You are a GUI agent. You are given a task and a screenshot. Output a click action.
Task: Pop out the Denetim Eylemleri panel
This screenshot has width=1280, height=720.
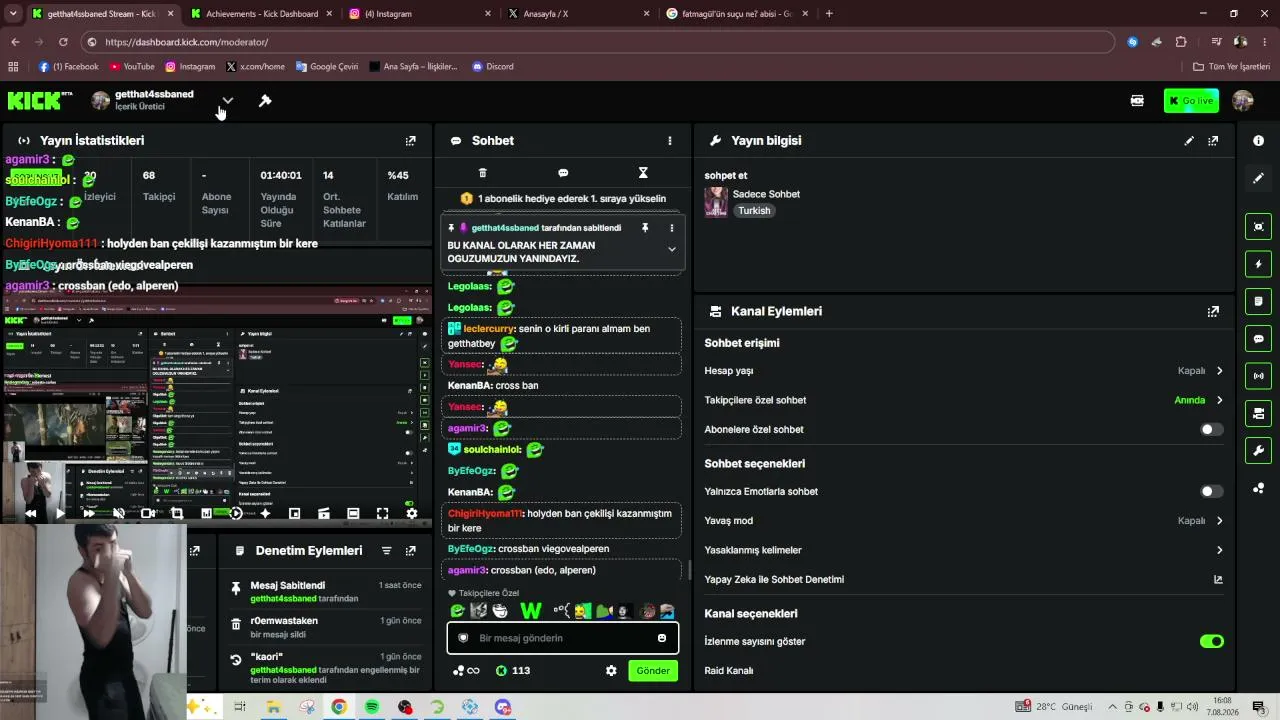tap(410, 551)
